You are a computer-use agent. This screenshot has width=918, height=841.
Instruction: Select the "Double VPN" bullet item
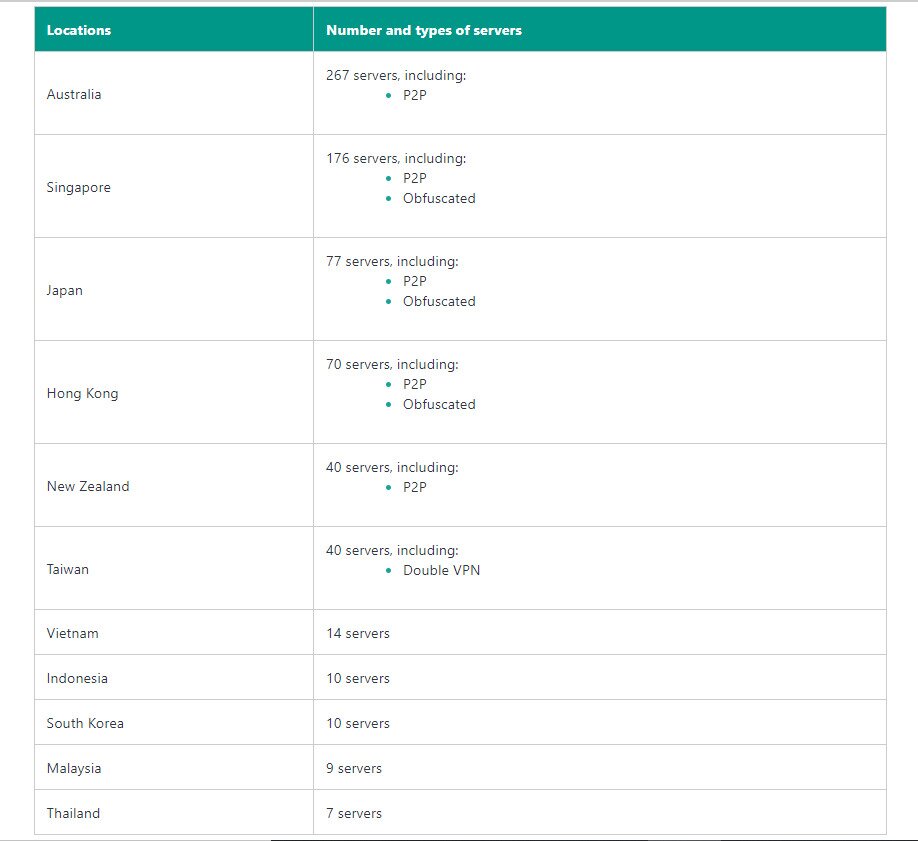tap(441, 570)
